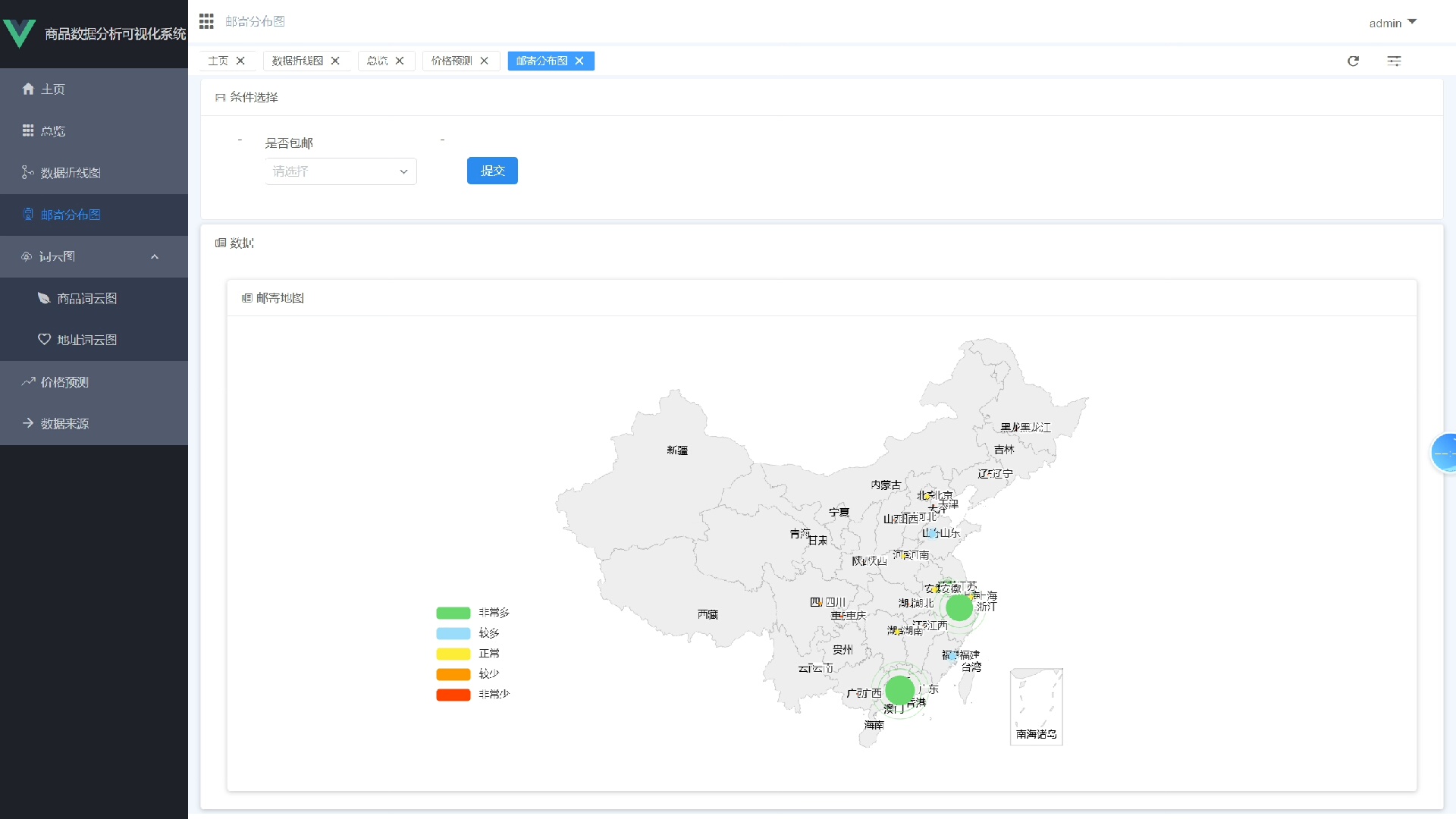Screen dimensions: 1456x819
Task: Click the grid menu icon in header
Action: point(206,21)
